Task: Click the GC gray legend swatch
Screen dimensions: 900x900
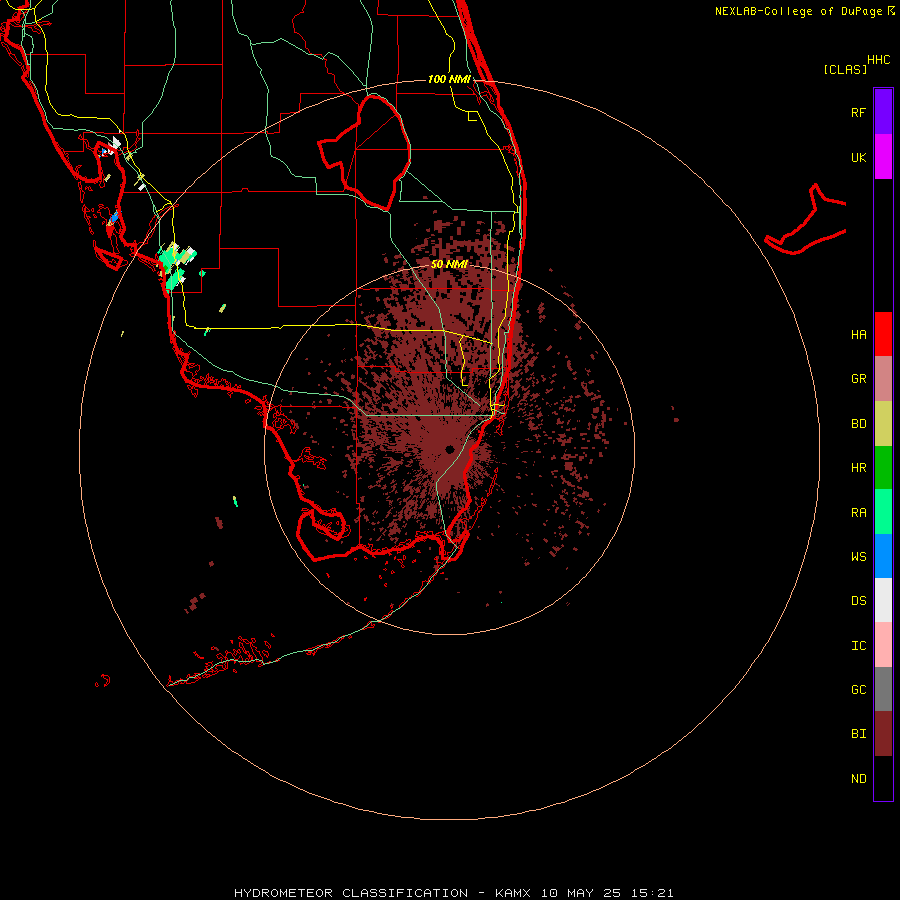Action: point(883,689)
